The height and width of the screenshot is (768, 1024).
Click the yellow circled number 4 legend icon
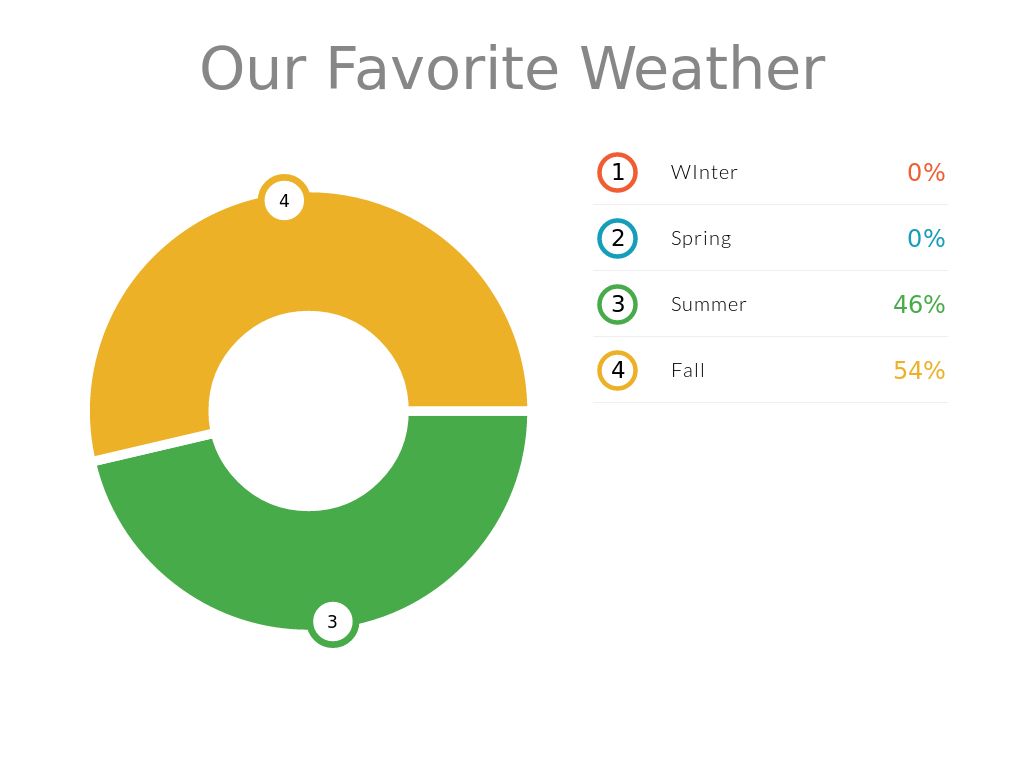pyautogui.click(x=617, y=370)
